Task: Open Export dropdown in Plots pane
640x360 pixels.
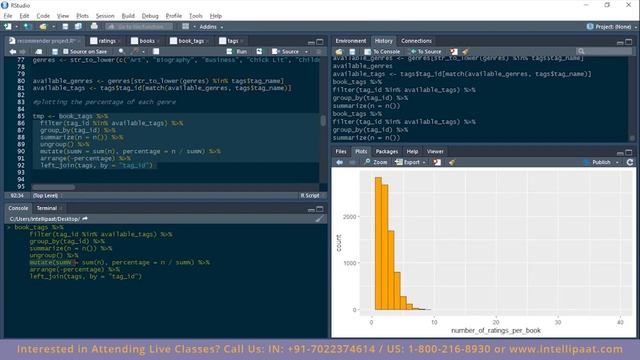Action: point(411,162)
